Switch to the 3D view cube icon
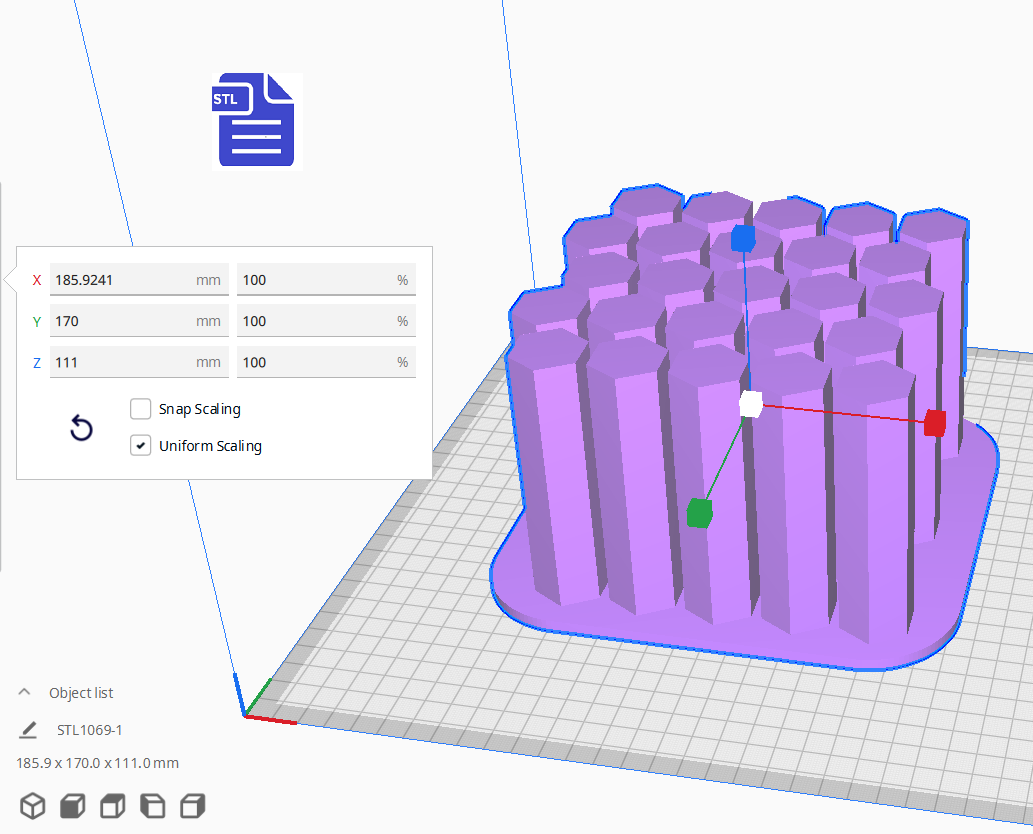1033x834 pixels. pos(33,805)
